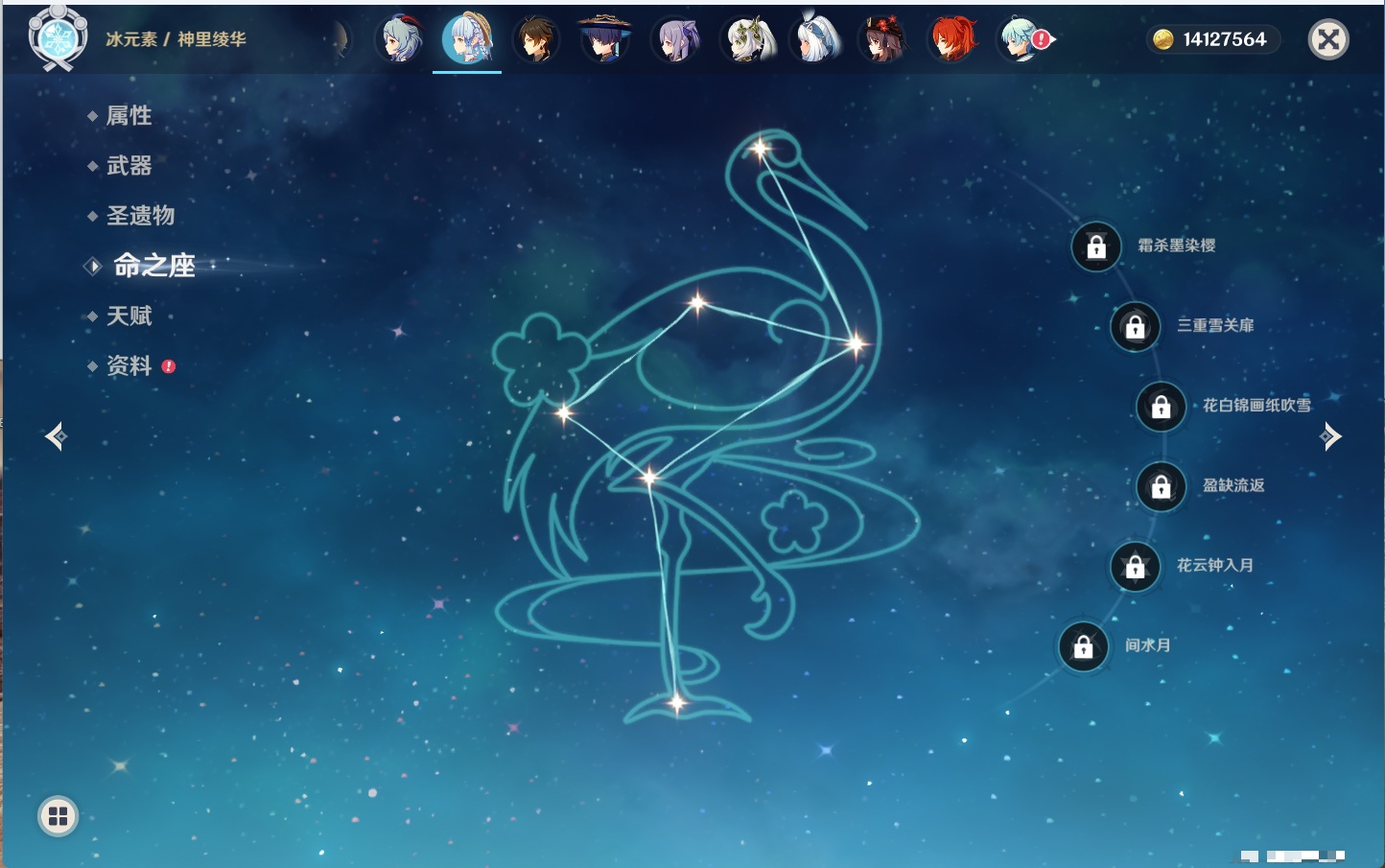Select the locked 三重雪关扉 constellation node

point(1135,327)
